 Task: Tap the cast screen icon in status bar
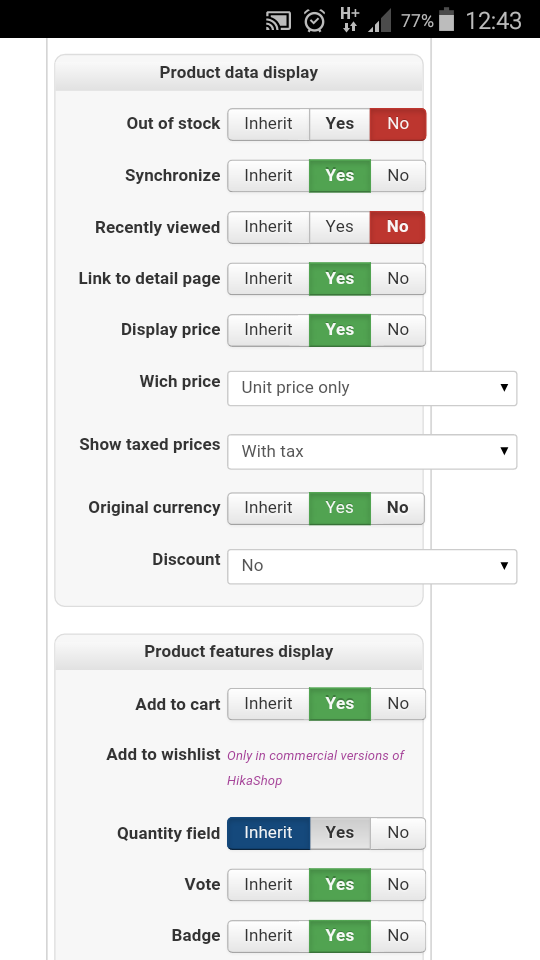pos(279,21)
